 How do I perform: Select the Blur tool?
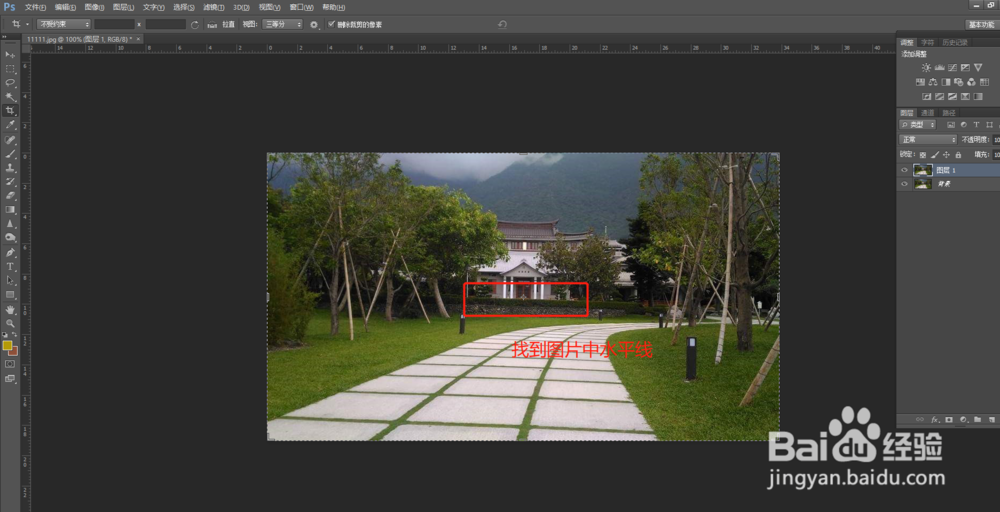[x=10, y=224]
